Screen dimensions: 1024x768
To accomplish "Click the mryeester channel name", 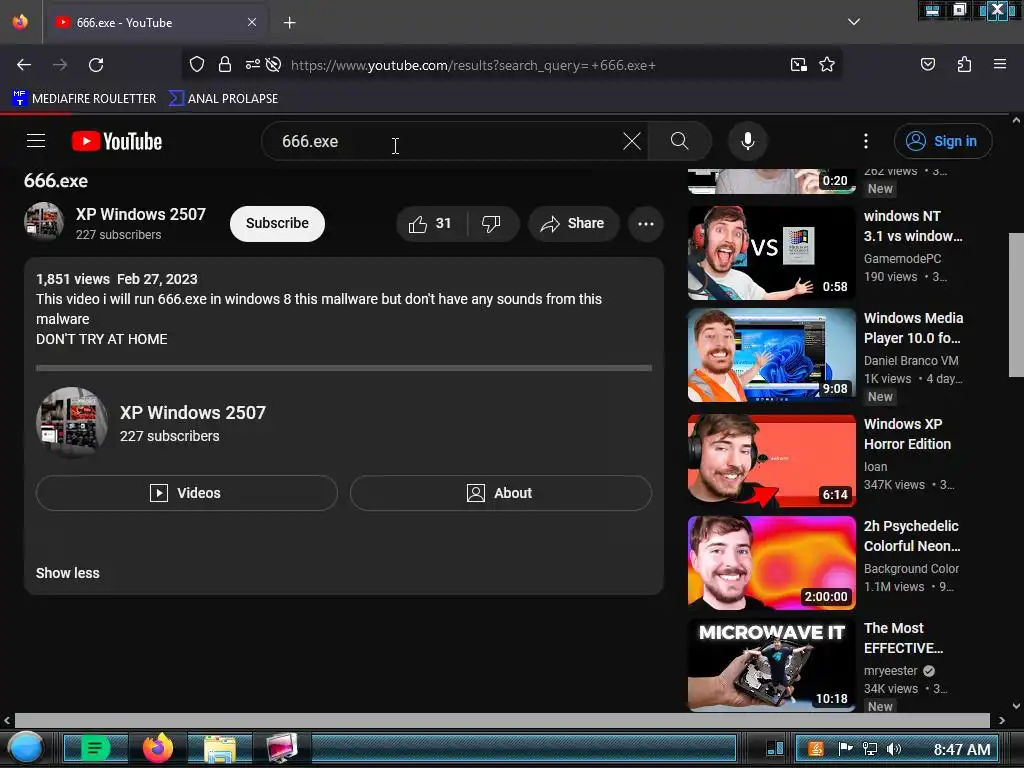I will point(891,671).
